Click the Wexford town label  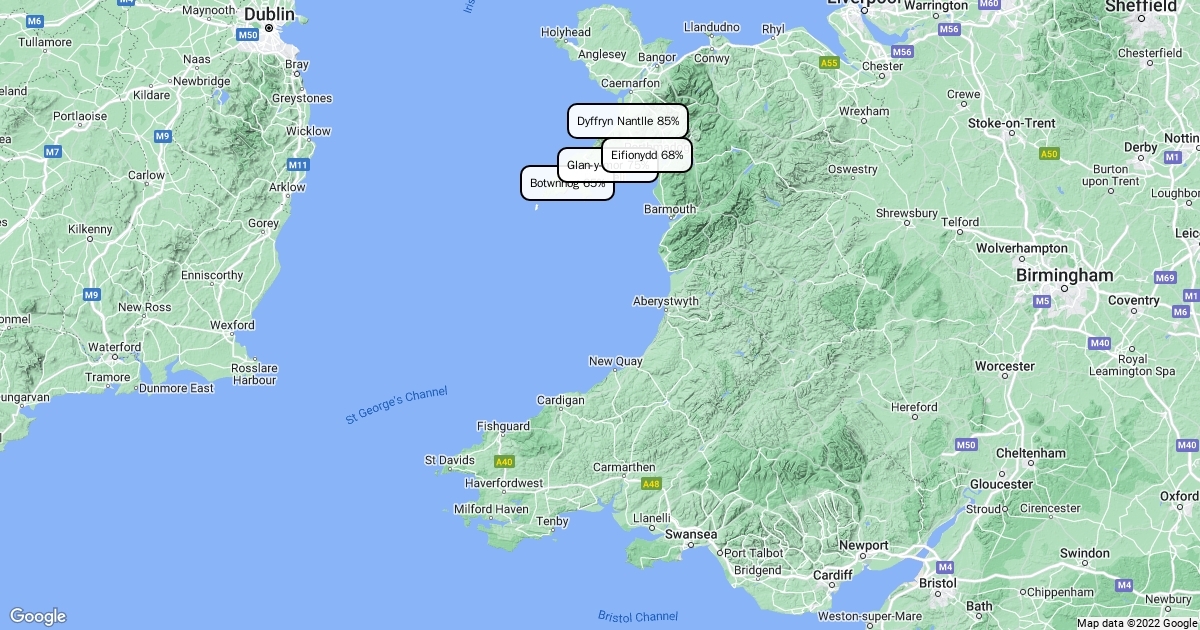click(x=232, y=325)
